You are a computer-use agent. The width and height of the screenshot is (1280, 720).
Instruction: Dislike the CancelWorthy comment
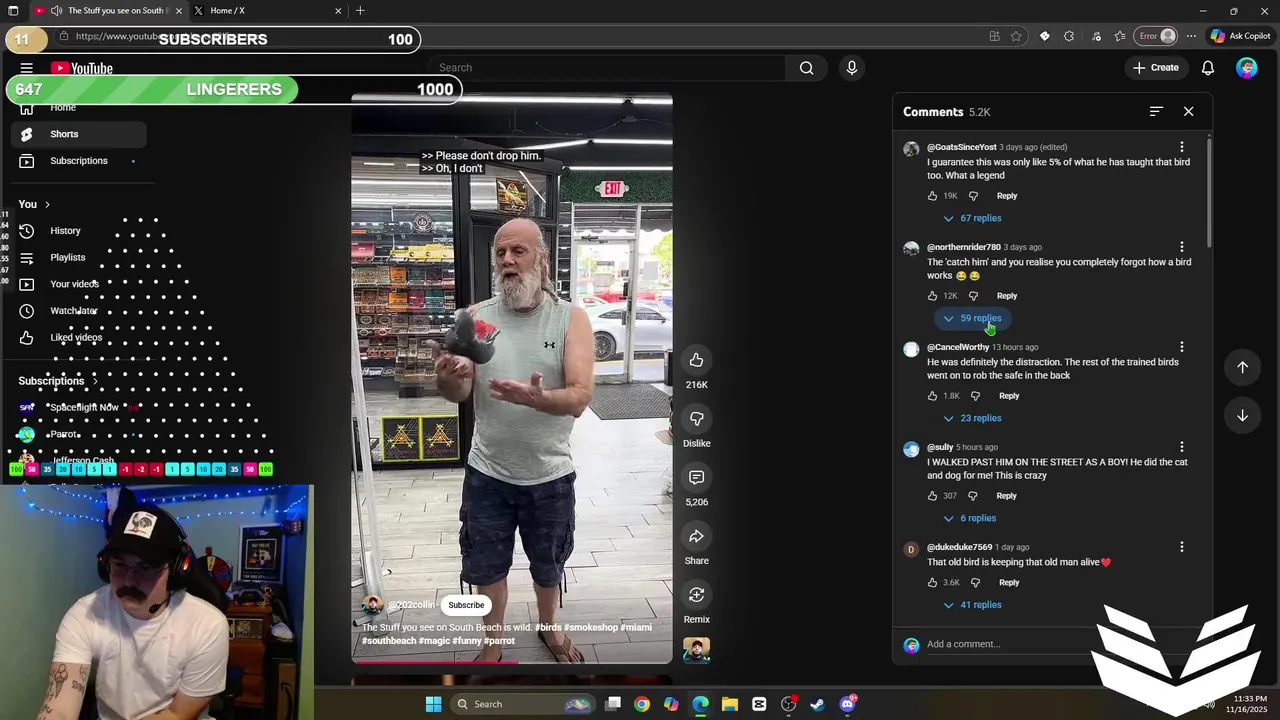click(975, 396)
